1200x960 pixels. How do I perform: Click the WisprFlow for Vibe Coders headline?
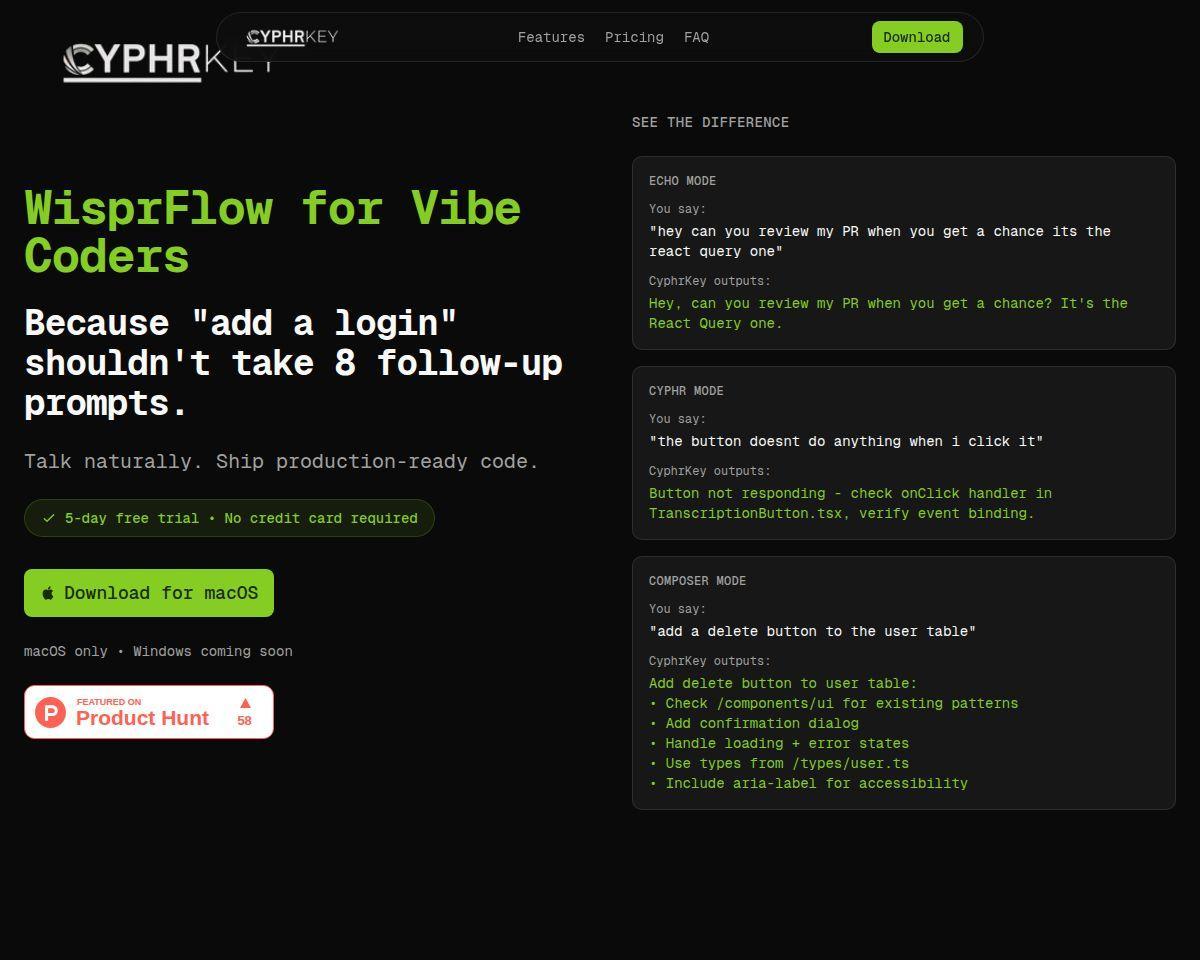click(x=272, y=232)
